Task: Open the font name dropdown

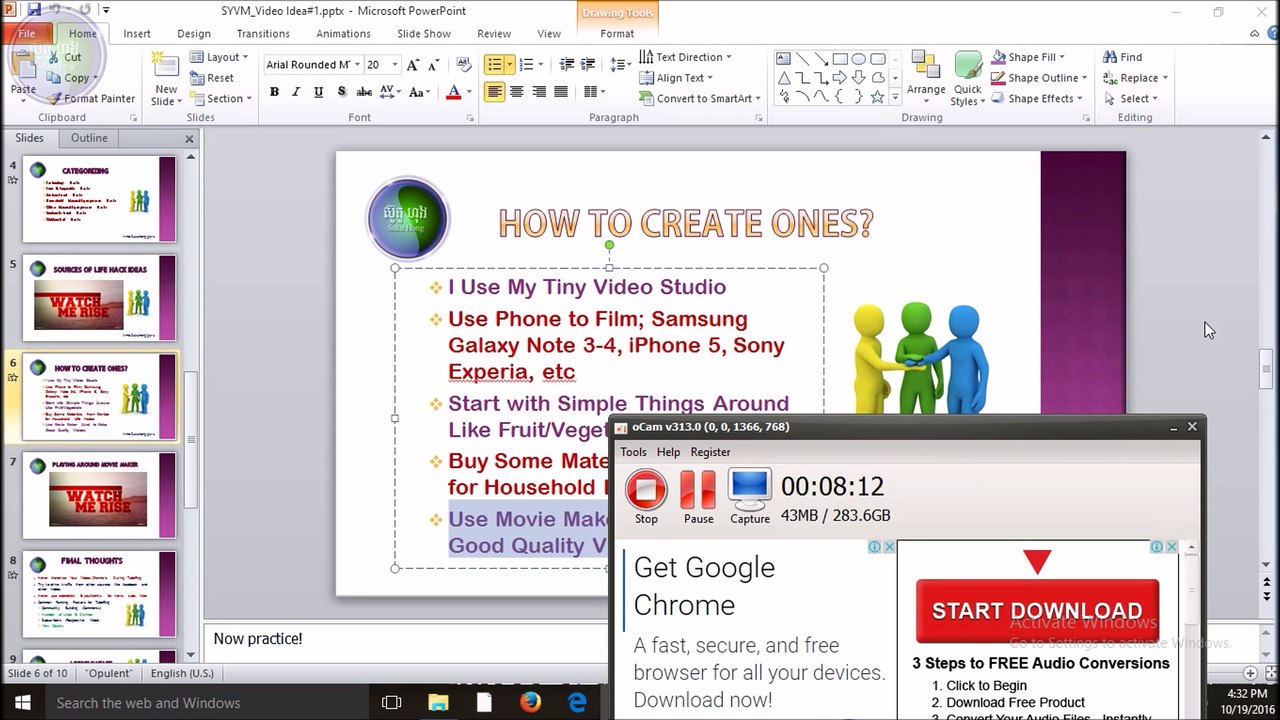Action: pos(356,65)
